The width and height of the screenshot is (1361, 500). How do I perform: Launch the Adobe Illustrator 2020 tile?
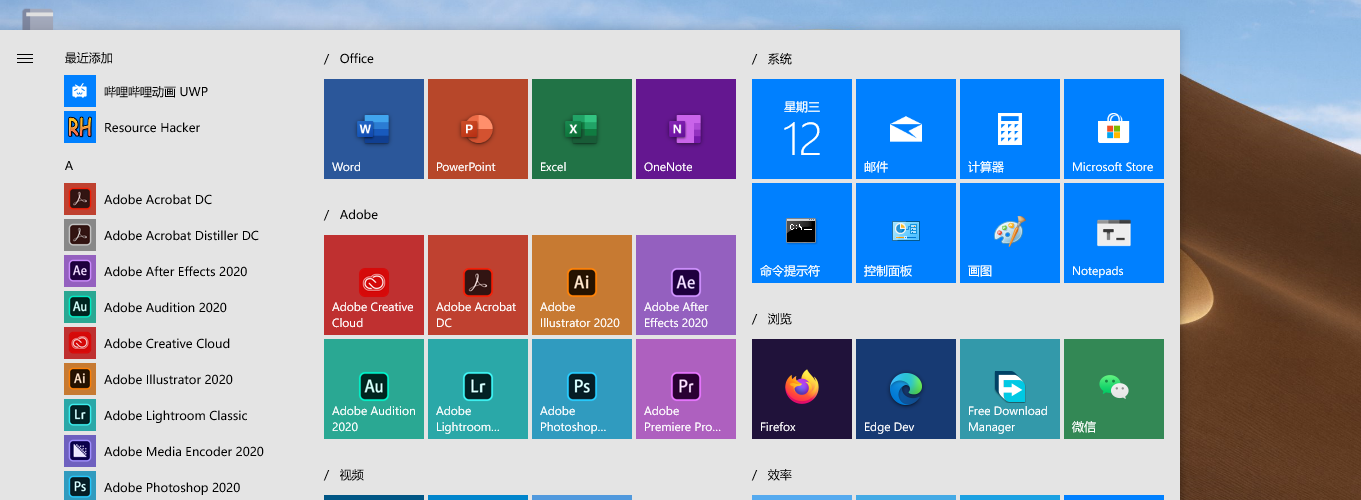582,285
